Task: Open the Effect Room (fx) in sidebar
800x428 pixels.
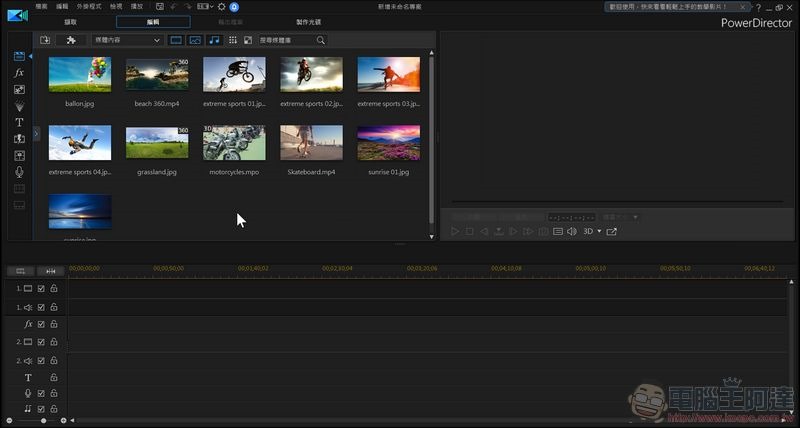Action: pyautogui.click(x=19, y=73)
